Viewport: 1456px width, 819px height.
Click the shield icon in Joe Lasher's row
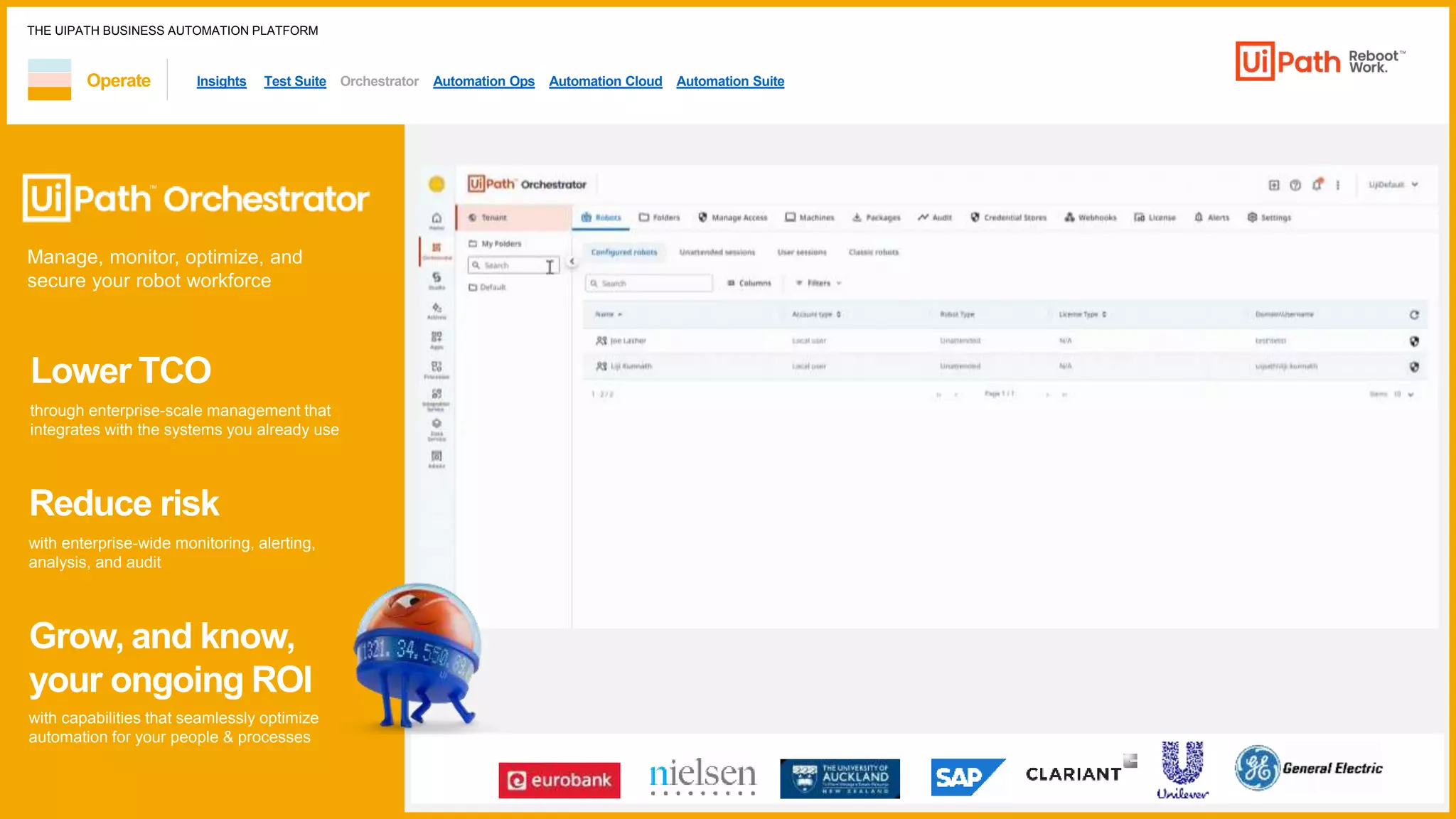click(x=1414, y=341)
